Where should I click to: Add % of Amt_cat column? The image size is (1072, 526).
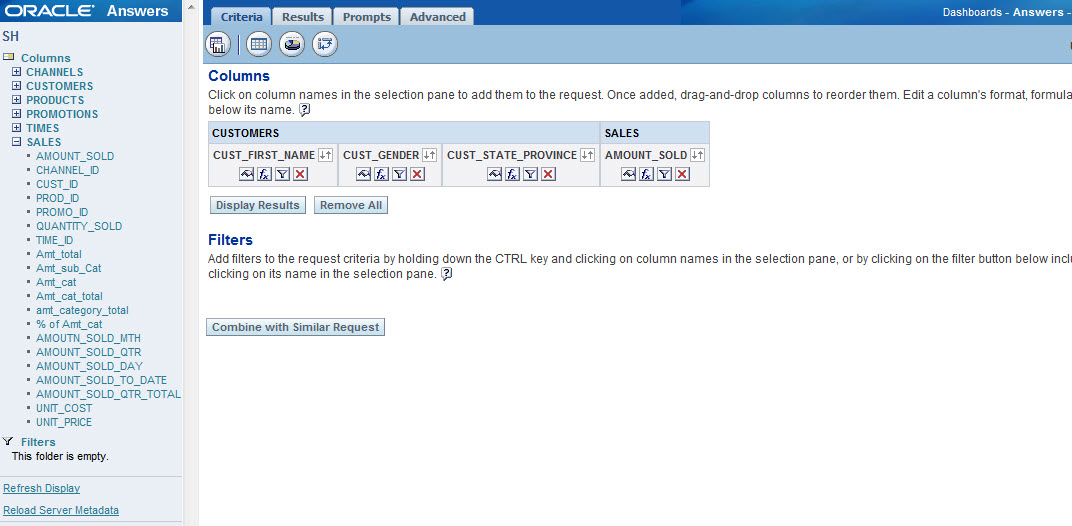(x=69, y=324)
